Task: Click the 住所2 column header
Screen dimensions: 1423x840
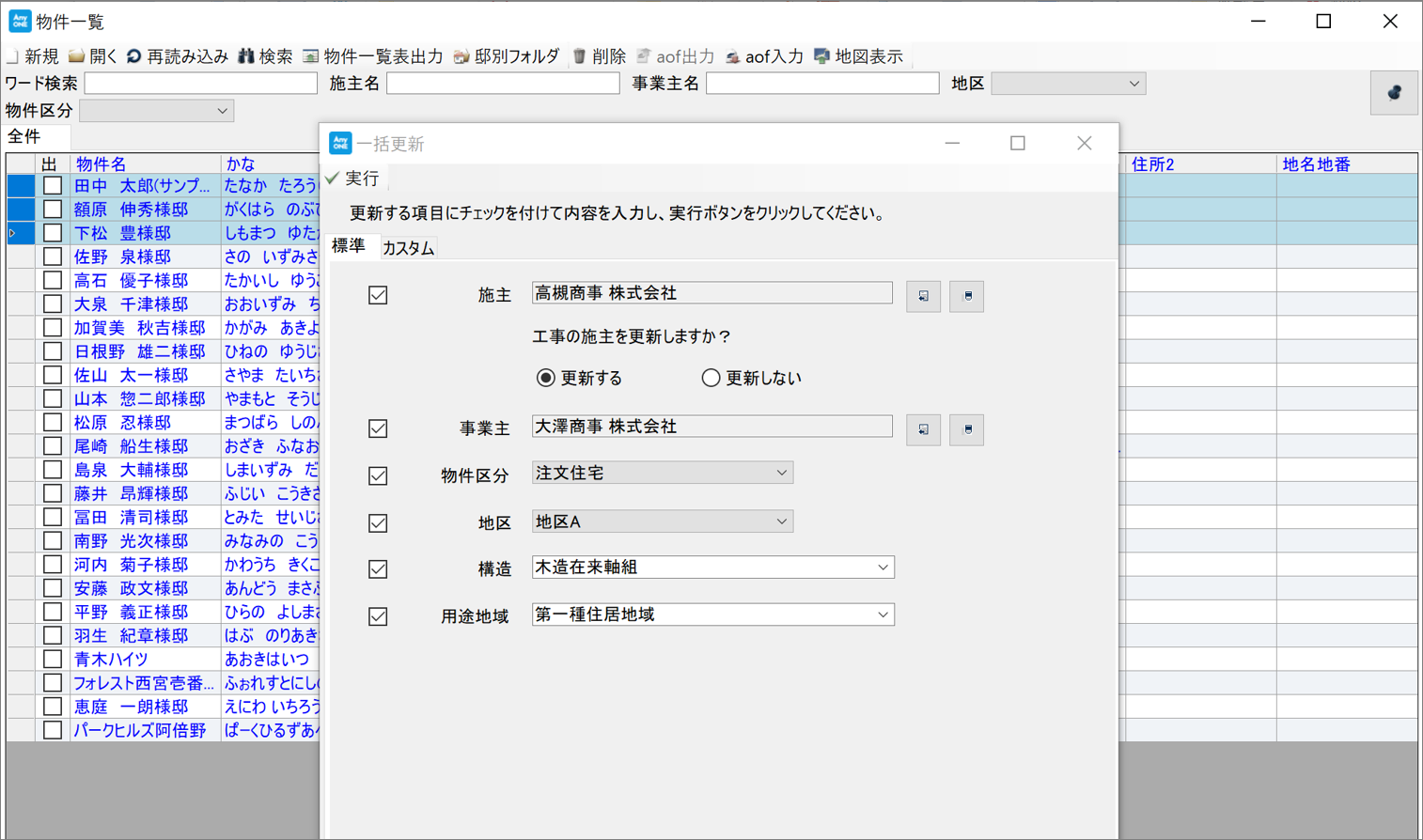Action: pos(1199,164)
